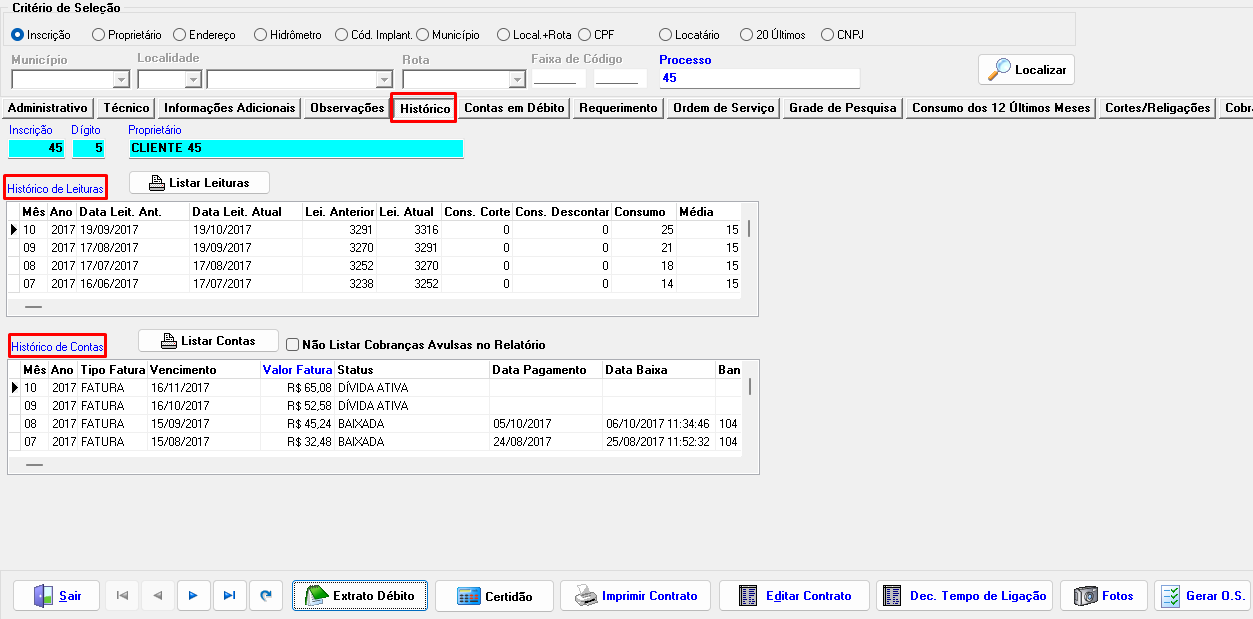The width and height of the screenshot is (1253, 619).
Task: Click the Listar Contas printer button
Action: pyautogui.click(x=207, y=341)
